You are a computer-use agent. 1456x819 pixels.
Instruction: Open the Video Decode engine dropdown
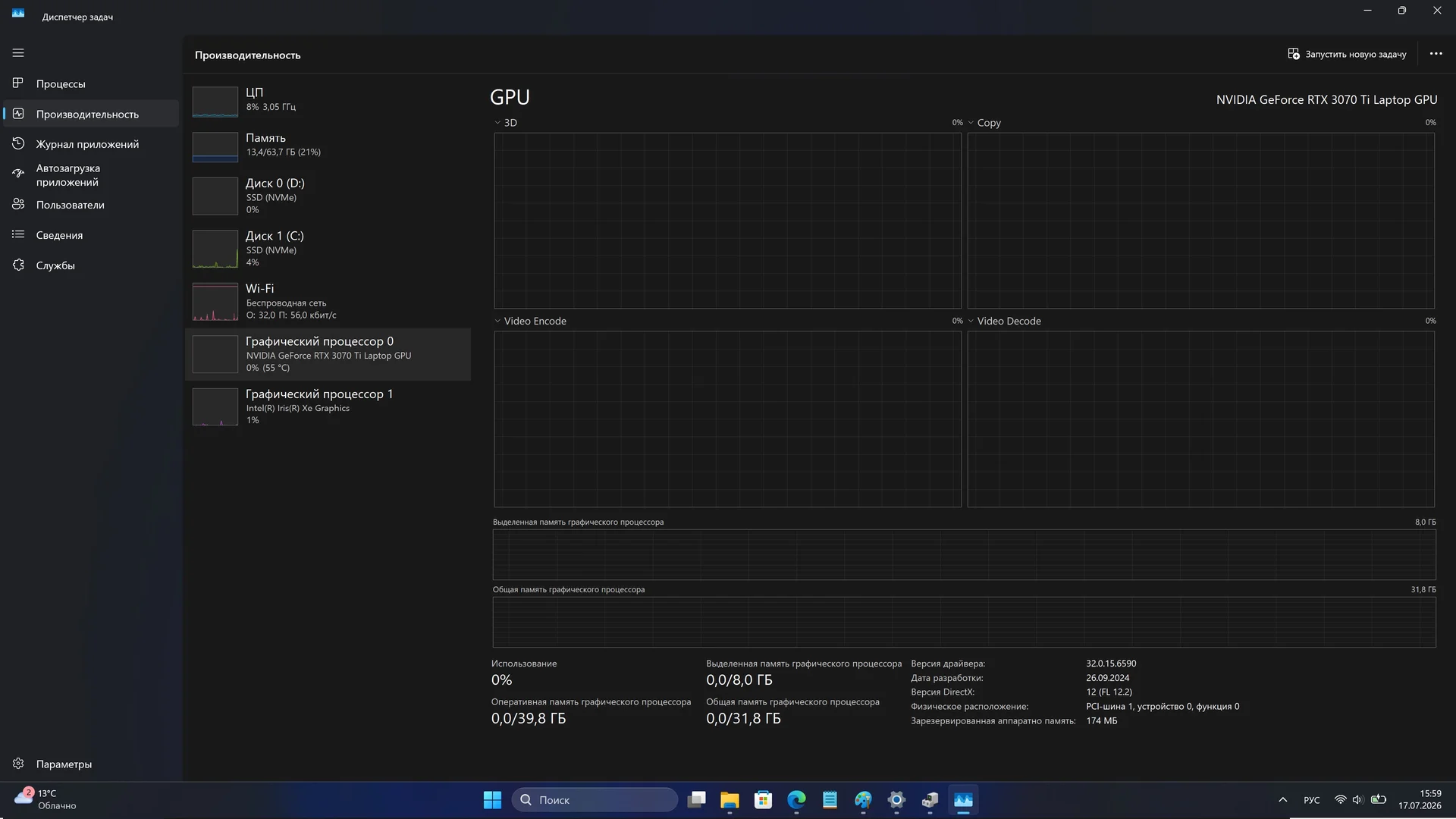click(1004, 321)
